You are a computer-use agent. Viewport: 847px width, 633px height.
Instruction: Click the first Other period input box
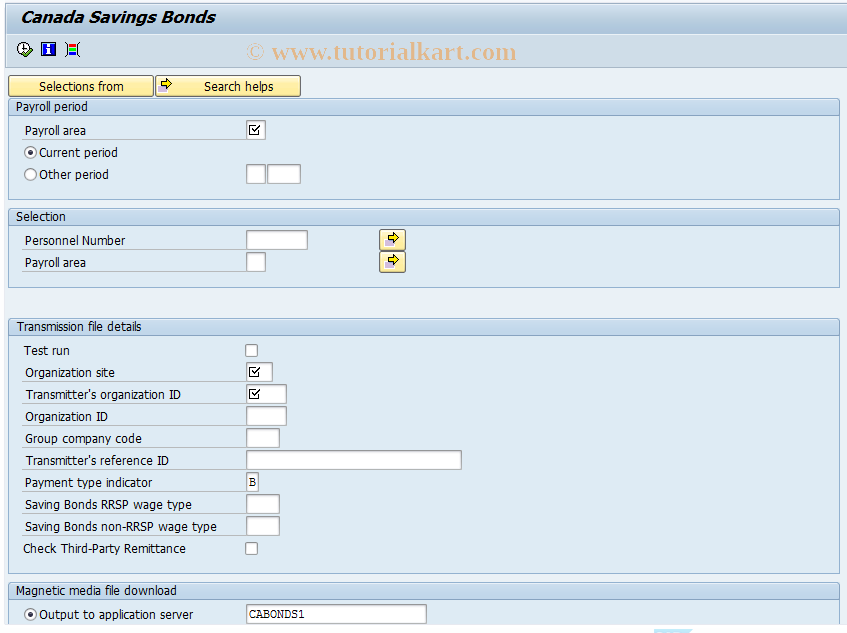(x=256, y=174)
